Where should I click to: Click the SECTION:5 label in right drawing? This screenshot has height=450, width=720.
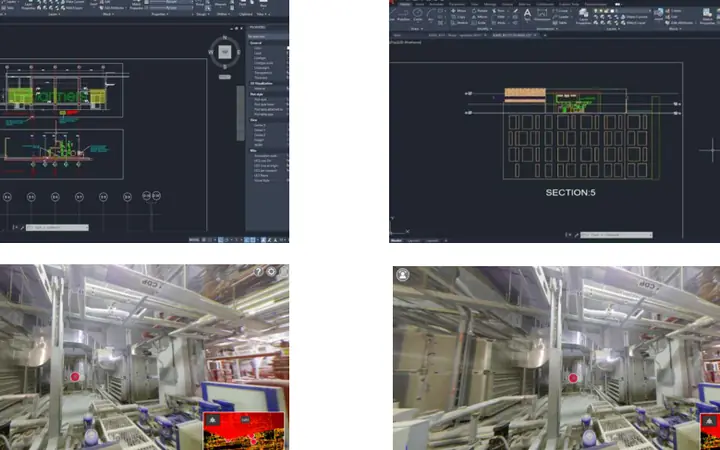coord(570,192)
